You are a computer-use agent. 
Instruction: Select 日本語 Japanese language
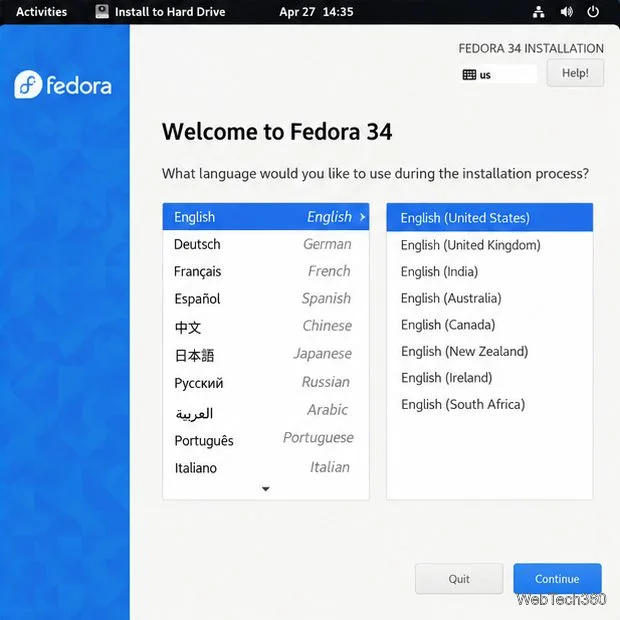(x=266, y=354)
